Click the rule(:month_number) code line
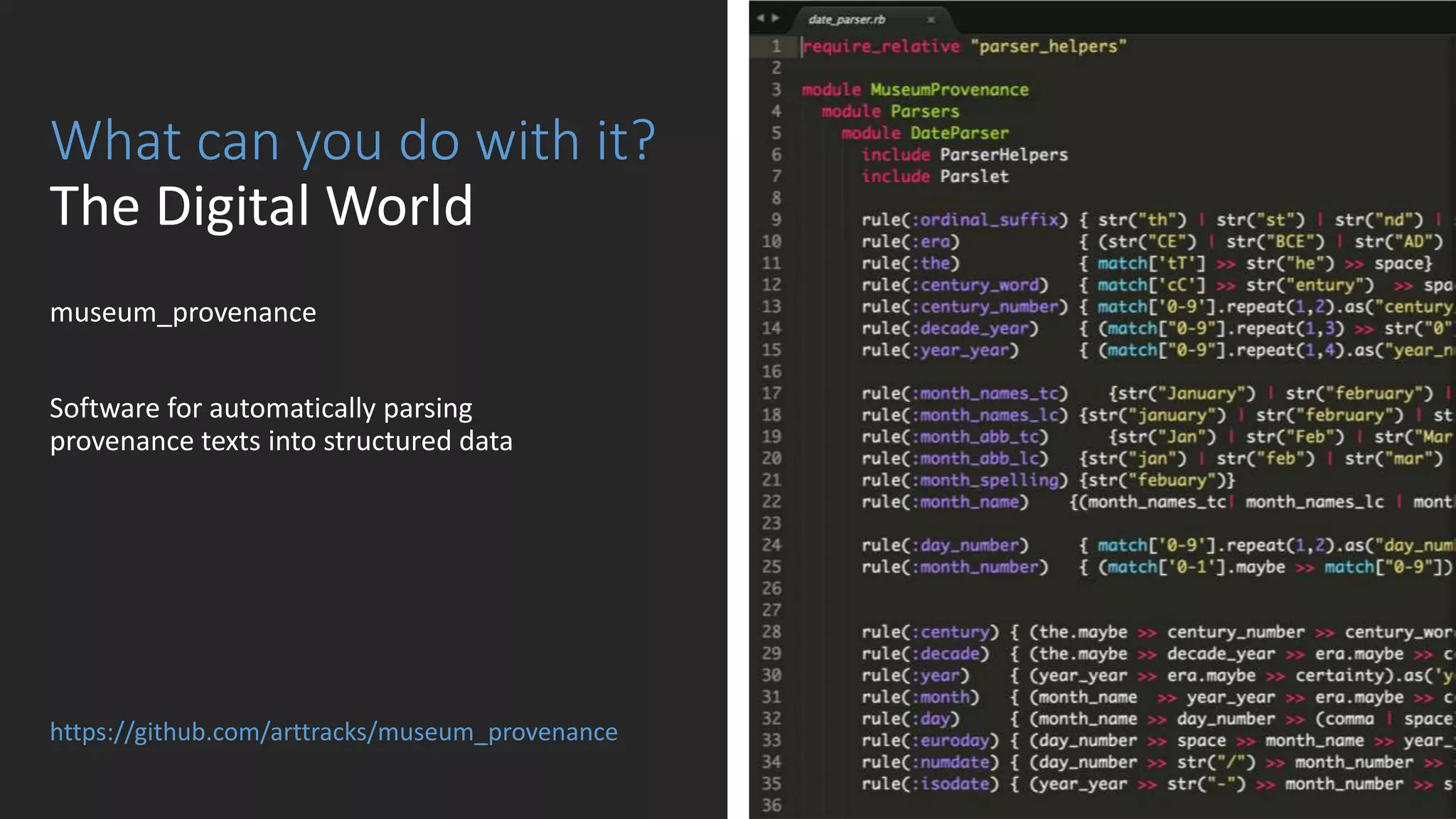The image size is (1456, 819). coord(1158,567)
